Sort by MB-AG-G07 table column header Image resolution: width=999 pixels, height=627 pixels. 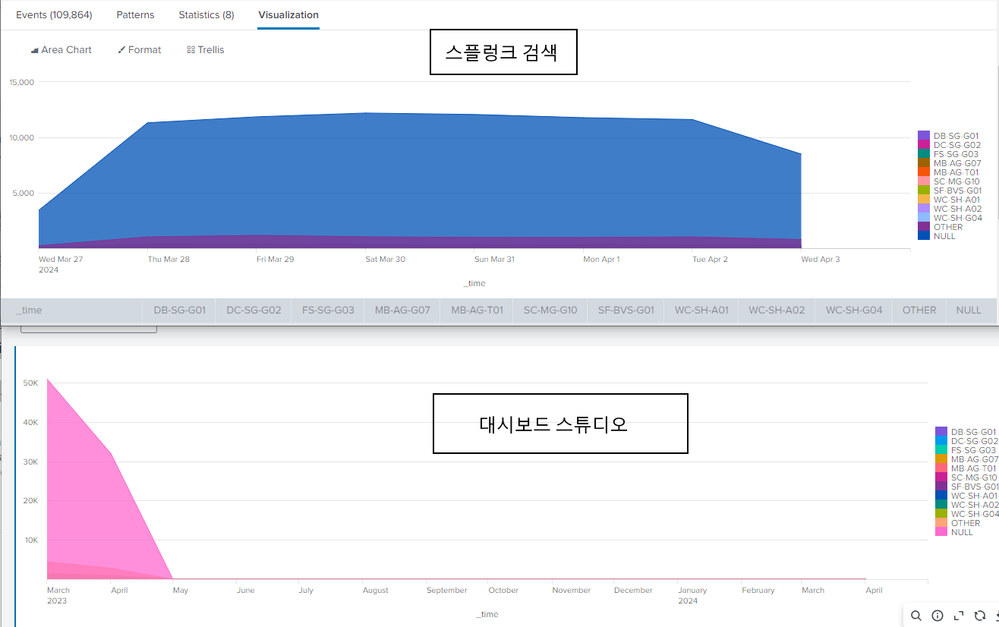click(403, 310)
